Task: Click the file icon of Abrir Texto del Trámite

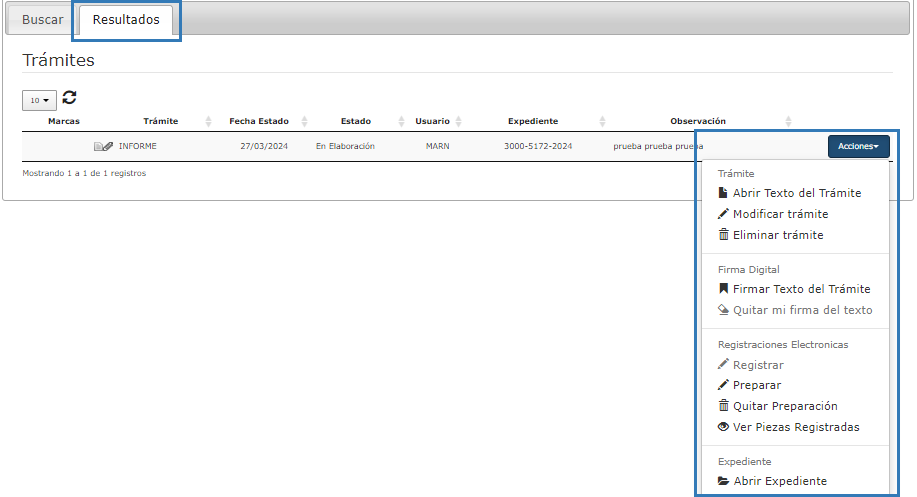Action: point(723,193)
